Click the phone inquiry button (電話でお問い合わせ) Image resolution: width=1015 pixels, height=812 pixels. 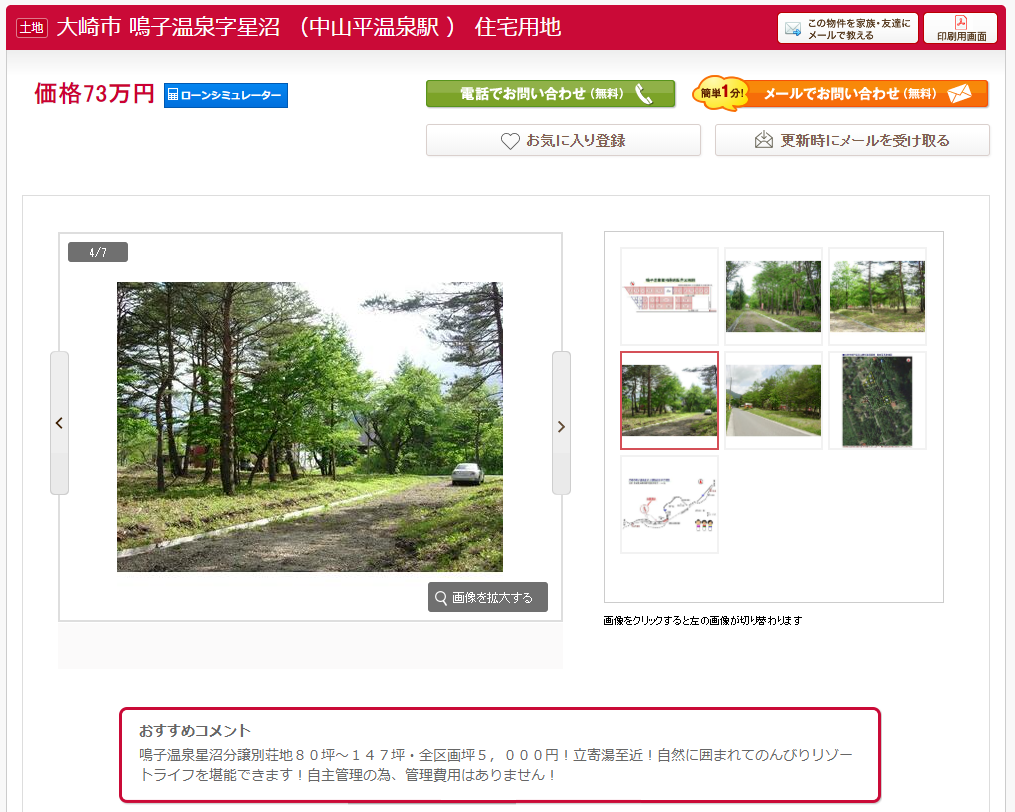pos(550,94)
